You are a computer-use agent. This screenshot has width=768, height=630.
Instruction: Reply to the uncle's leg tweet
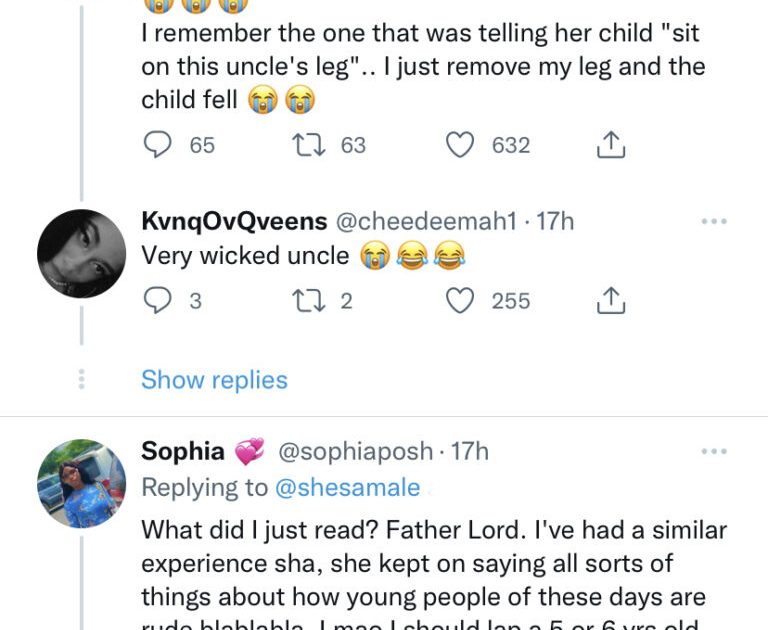[x=158, y=145]
